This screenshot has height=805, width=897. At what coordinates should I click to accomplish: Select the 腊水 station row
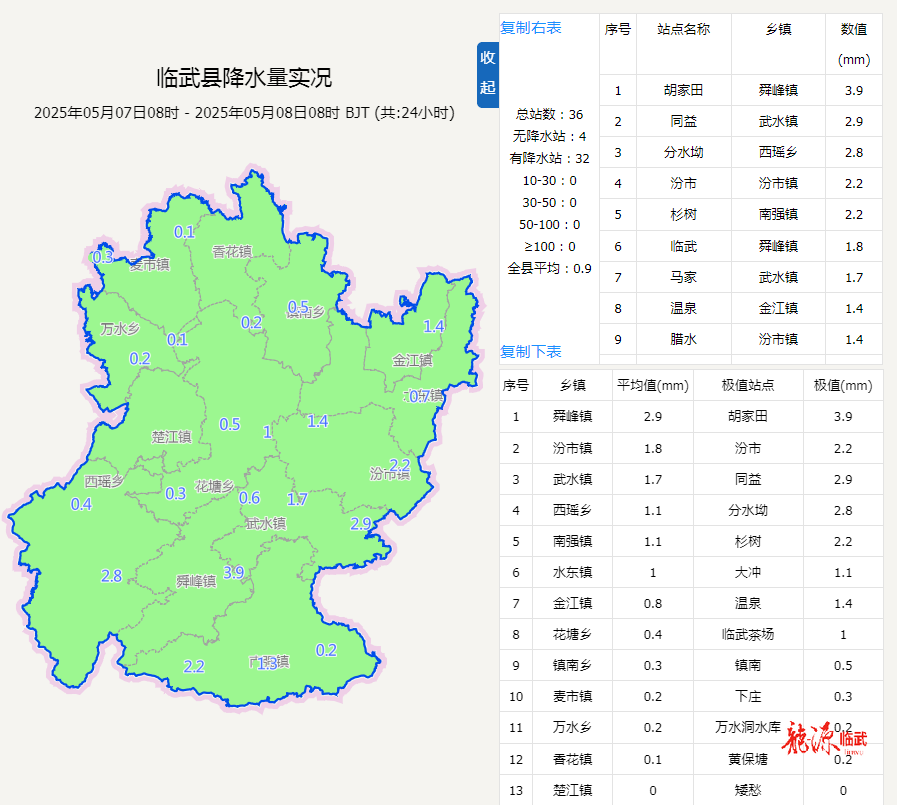point(683,339)
